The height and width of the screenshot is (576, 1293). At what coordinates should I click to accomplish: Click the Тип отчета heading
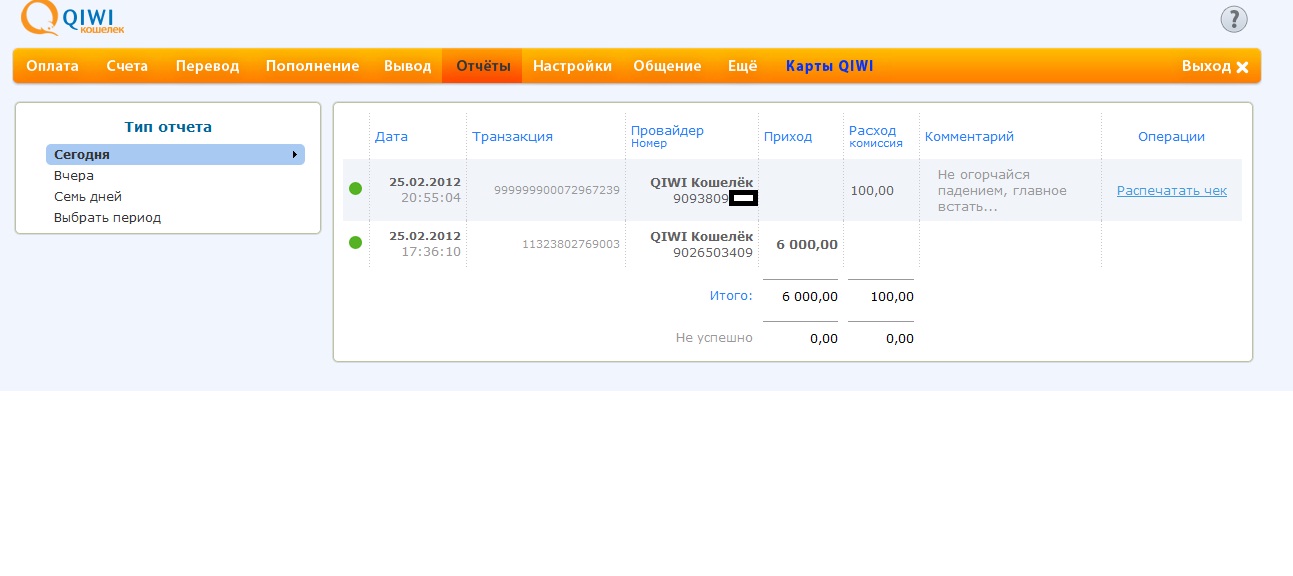pos(168,127)
